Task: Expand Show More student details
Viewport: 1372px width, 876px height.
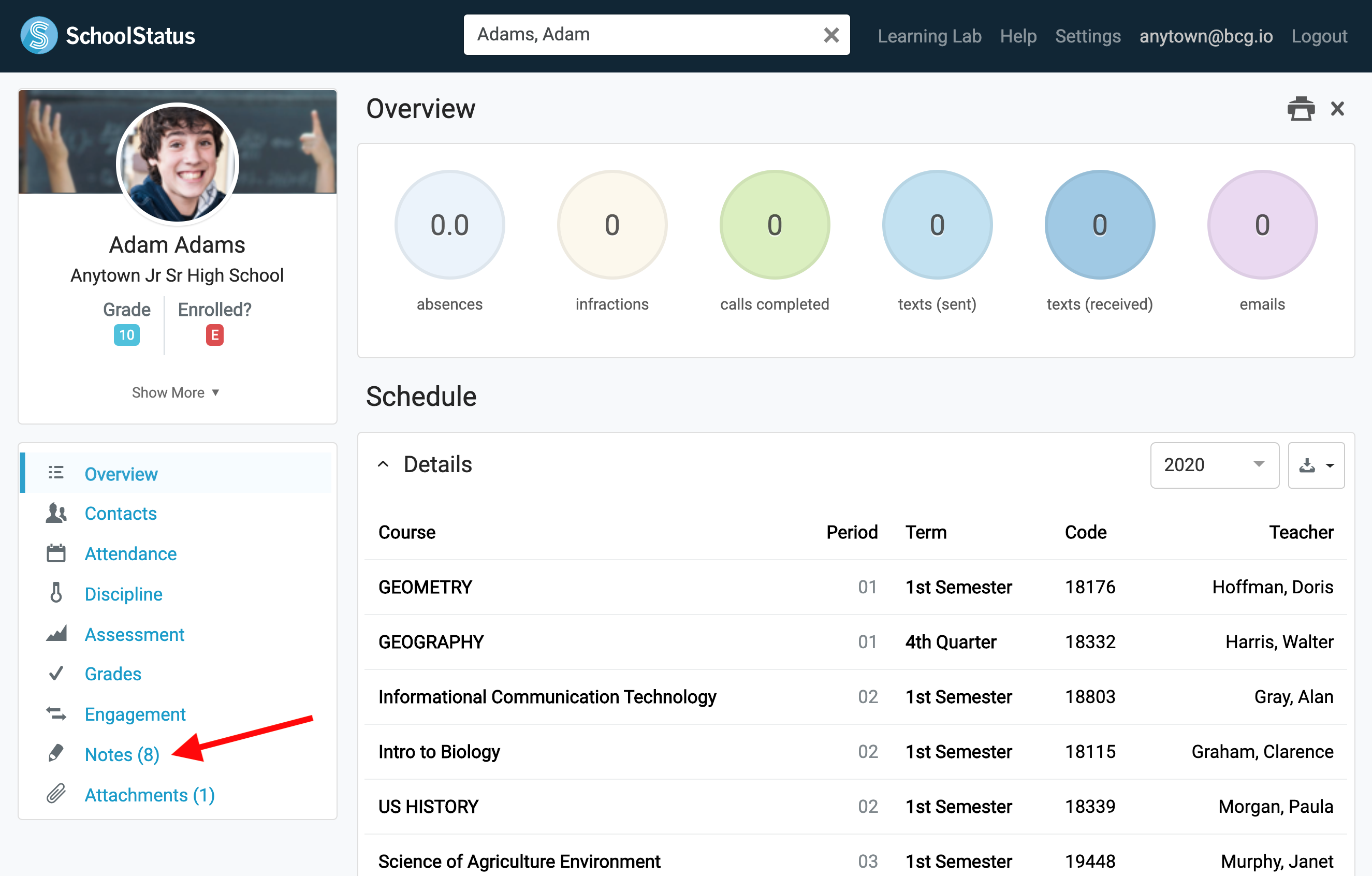Action: (x=176, y=392)
